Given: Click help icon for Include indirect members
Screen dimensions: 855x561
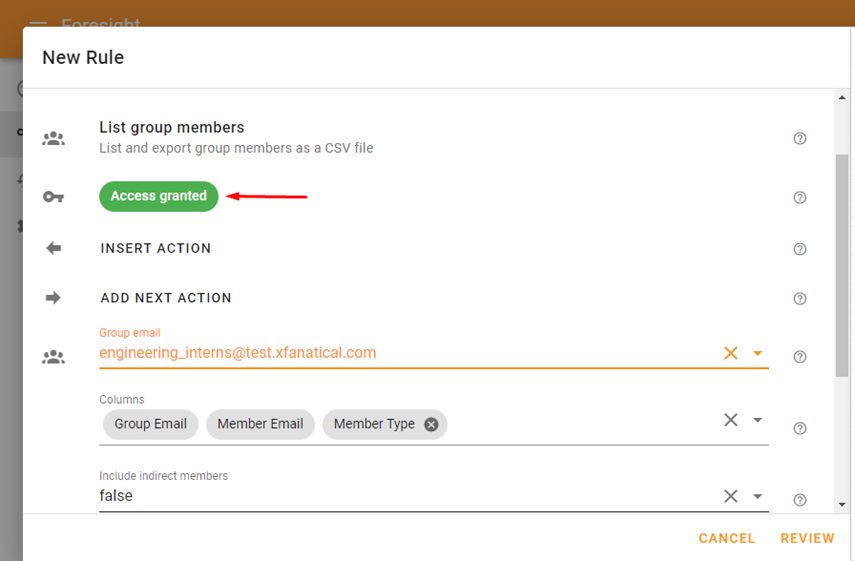Looking at the screenshot, I should (799, 500).
